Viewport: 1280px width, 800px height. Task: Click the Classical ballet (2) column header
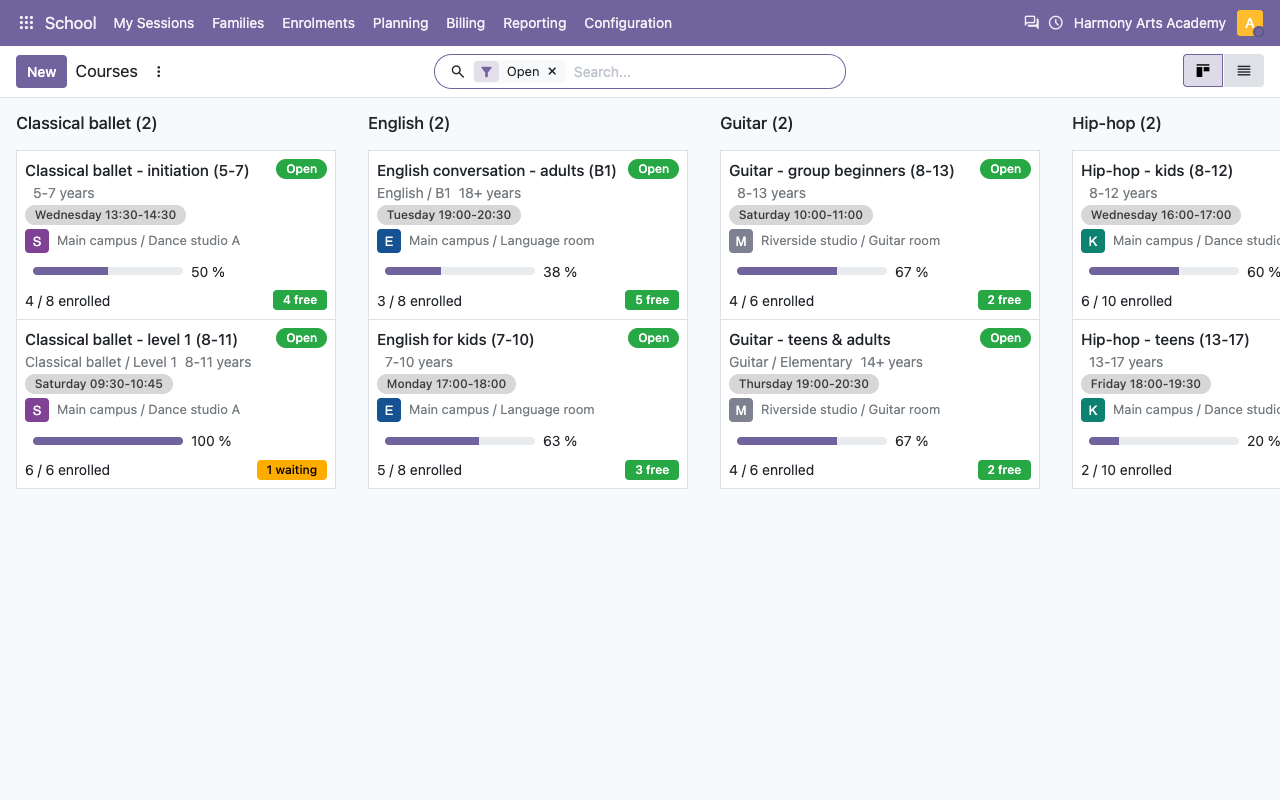[87, 123]
